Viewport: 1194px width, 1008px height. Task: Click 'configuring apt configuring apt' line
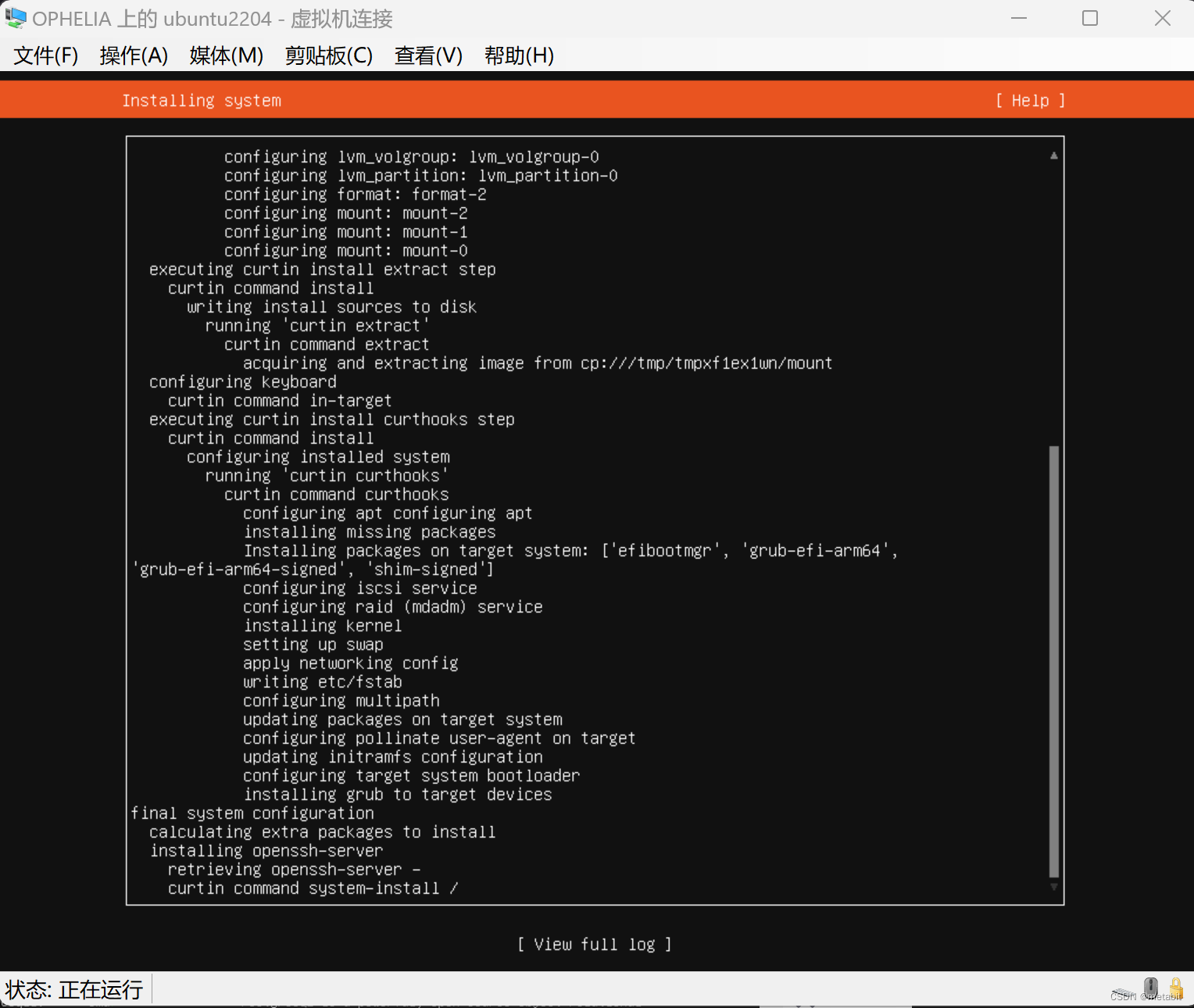pyautogui.click(x=388, y=513)
